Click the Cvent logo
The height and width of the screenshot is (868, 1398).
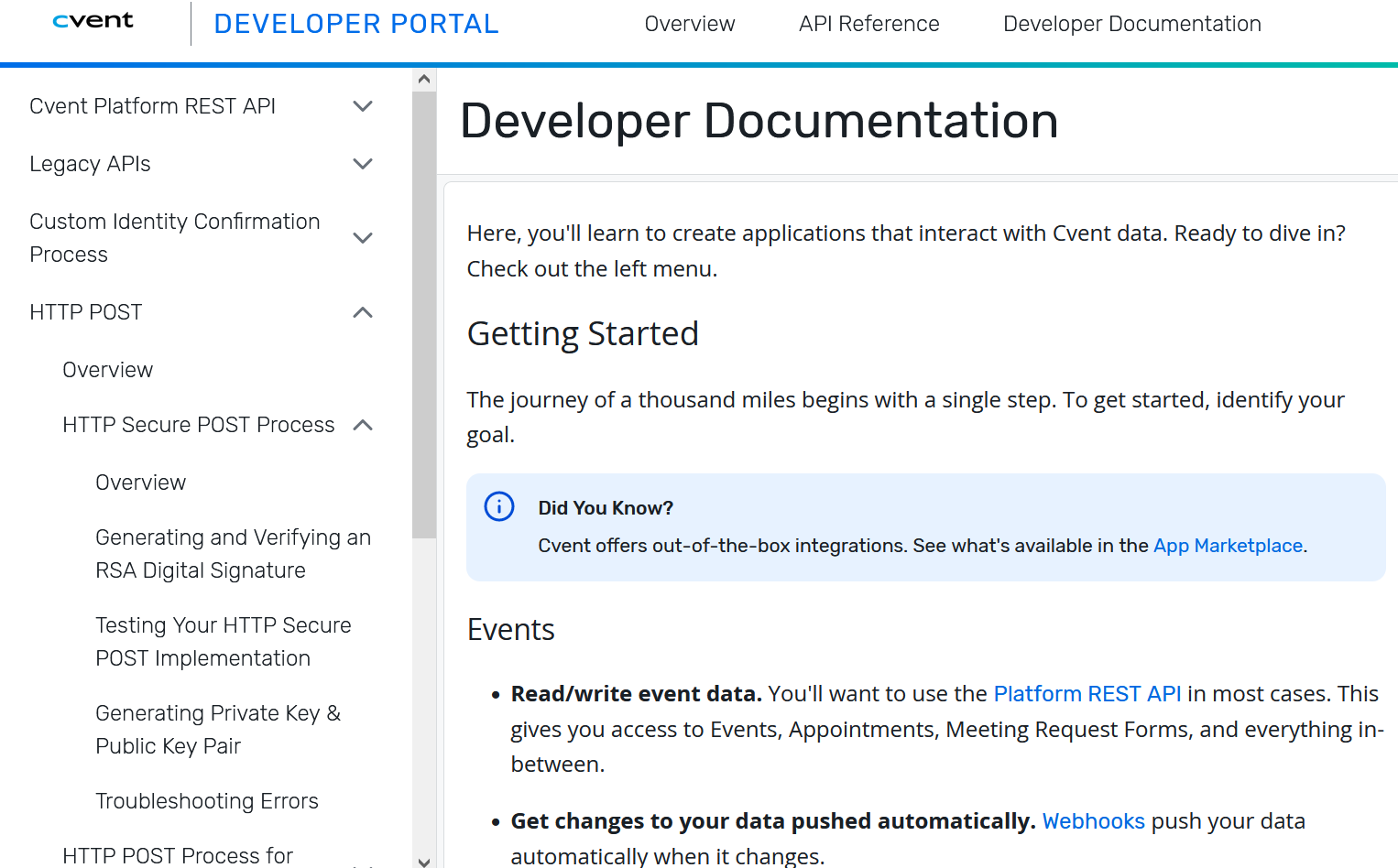(x=93, y=21)
